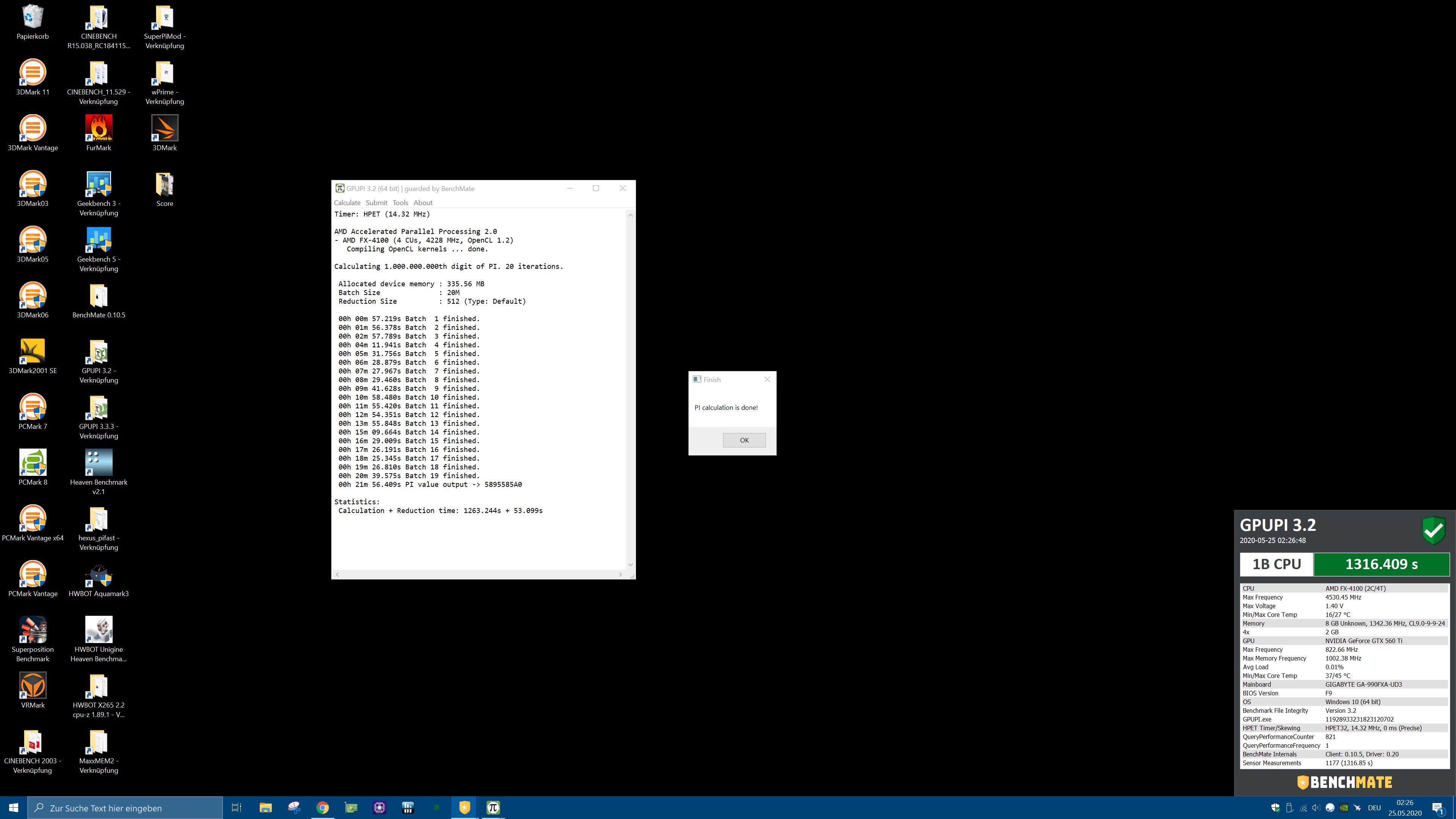The width and height of the screenshot is (1456, 819).
Task: Select the Geekbench 5 shortcut icon
Action: (x=99, y=250)
